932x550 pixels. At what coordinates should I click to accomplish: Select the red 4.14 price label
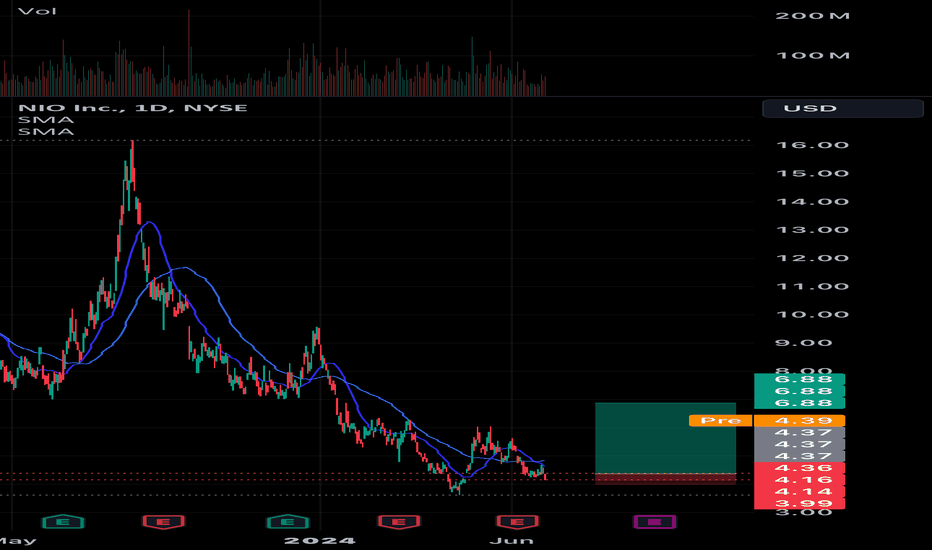(x=799, y=492)
